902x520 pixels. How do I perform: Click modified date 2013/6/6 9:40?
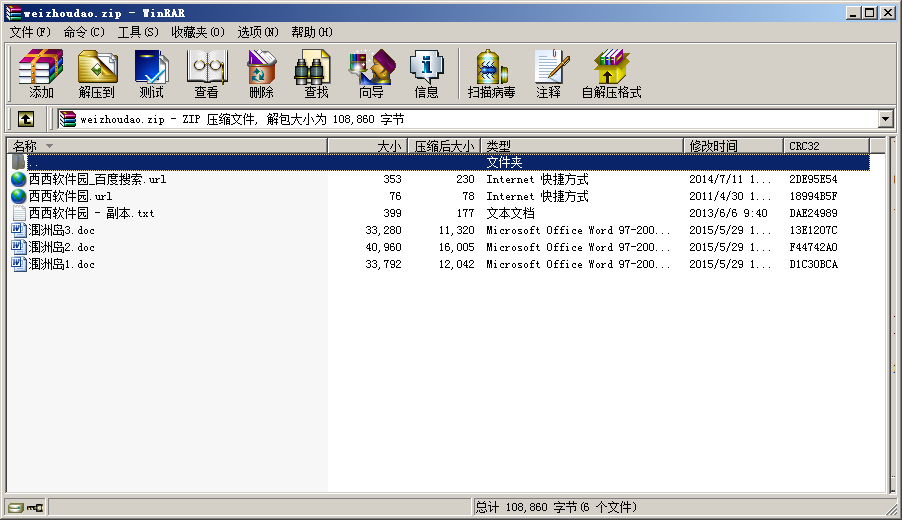click(x=728, y=213)
